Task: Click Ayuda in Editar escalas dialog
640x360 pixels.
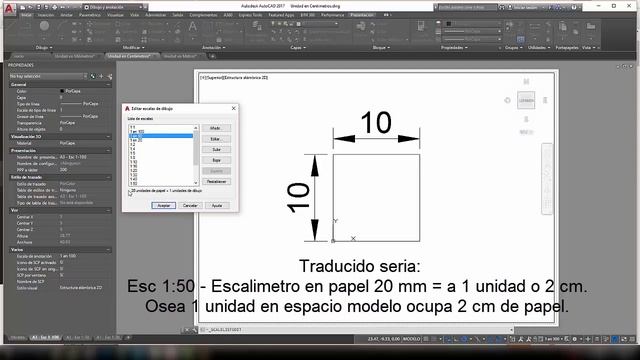Action: point(217,205)
